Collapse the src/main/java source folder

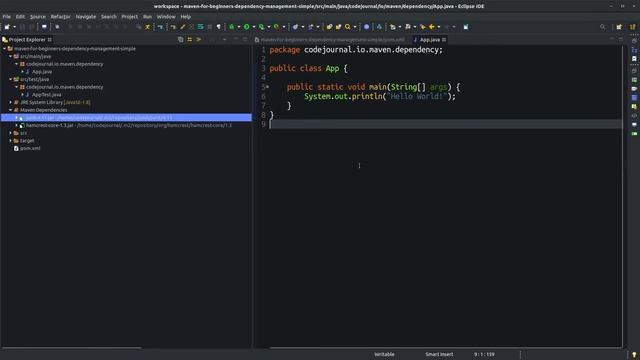tap(11, 56)
